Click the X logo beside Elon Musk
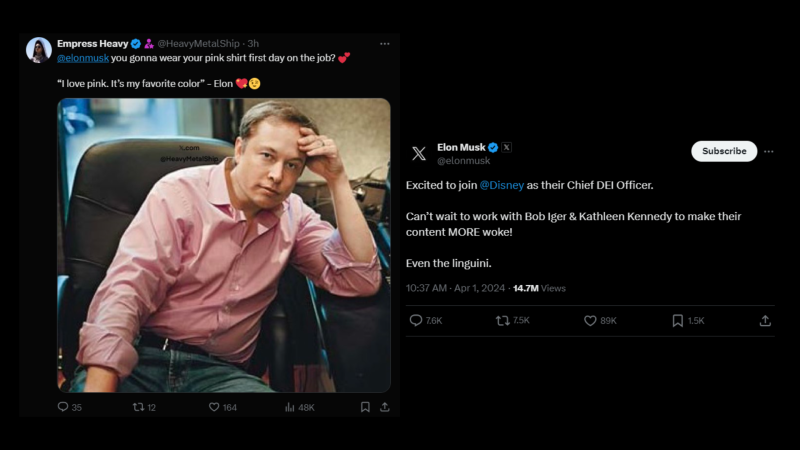Image resolution: width=800 pixels, height=450 pixels. 419,153
